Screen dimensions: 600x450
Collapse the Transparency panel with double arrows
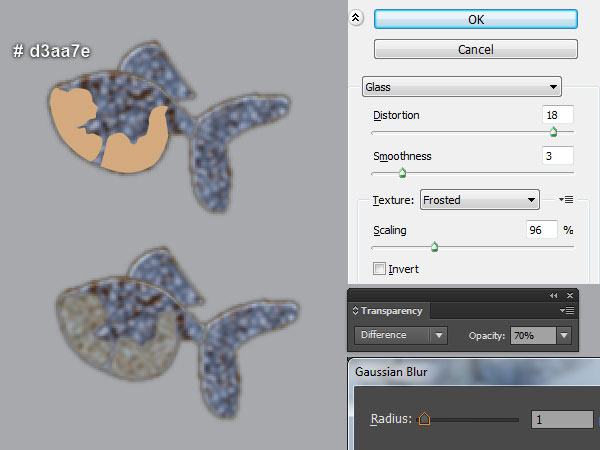(x=553, y=295)
